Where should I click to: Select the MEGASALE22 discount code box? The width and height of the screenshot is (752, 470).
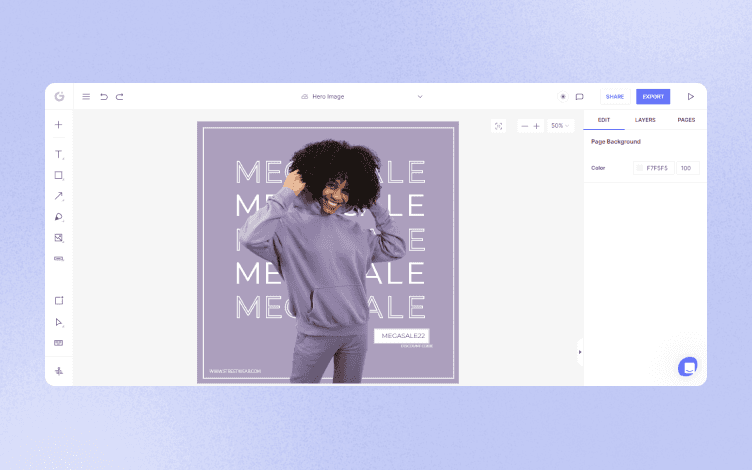click(402, 336)
